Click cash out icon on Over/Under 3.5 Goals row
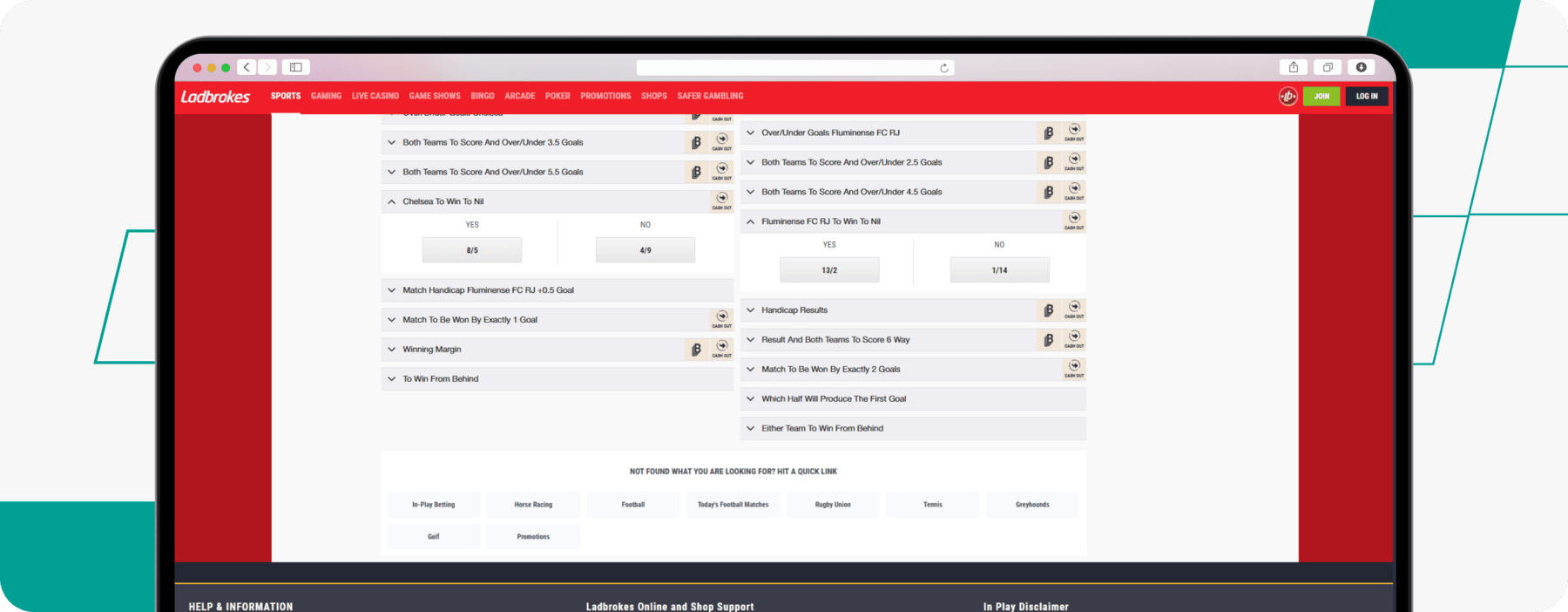This screenshot has width=1568, height=612. tap(722, 141)
